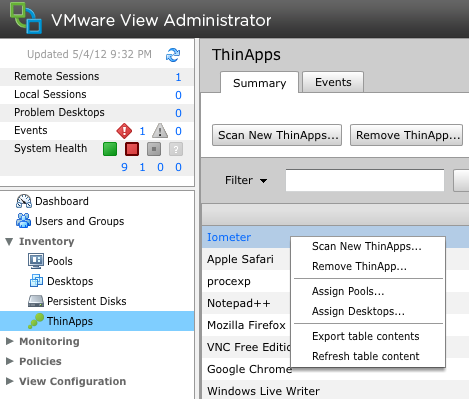This screenshot has width=469, height=399.
Task: Click the Desktops icon
Action: pos(36,281)
